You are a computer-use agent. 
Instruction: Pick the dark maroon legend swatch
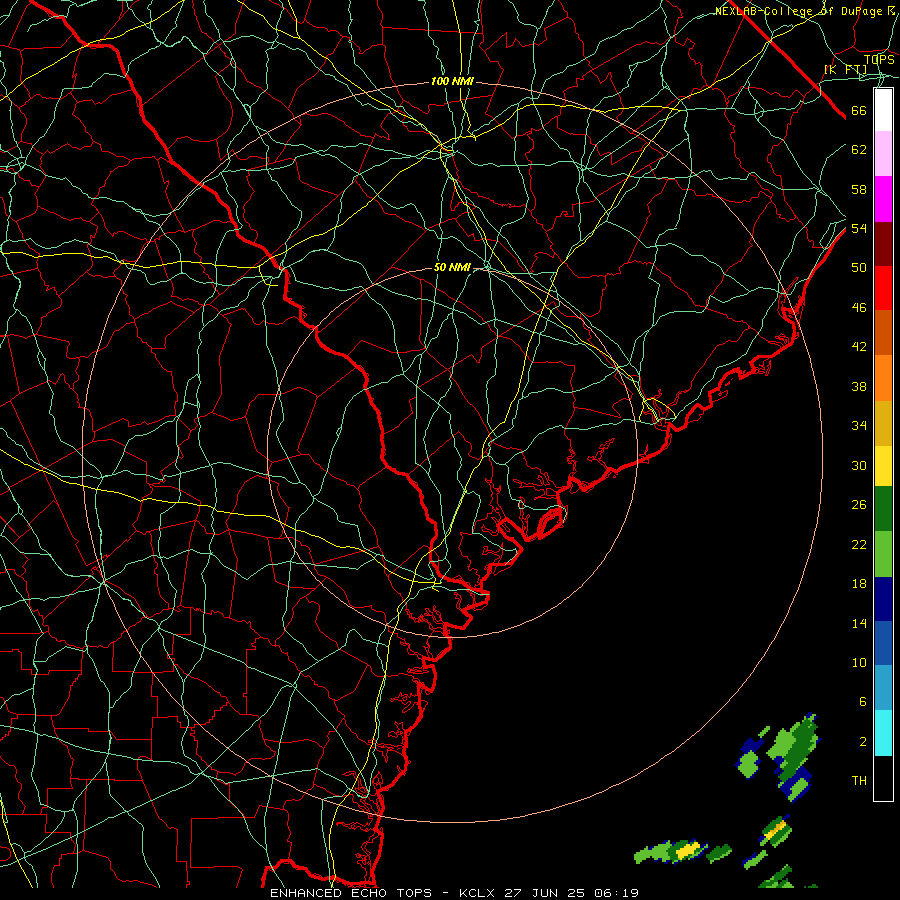pos(883,244)
